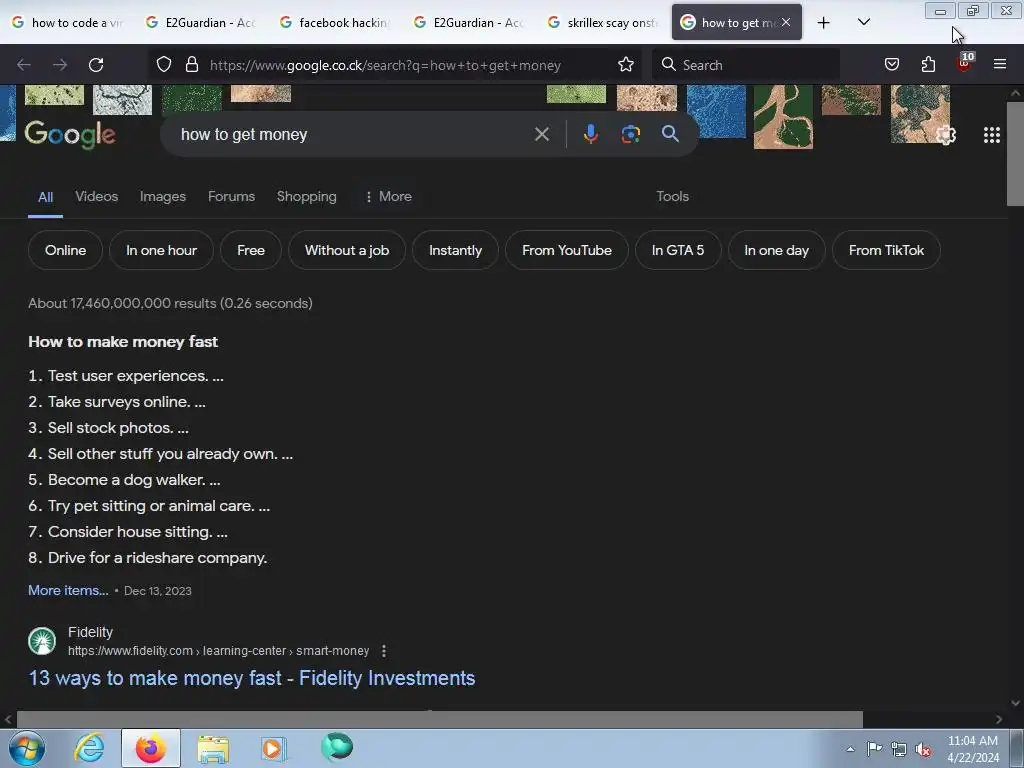
Task: Open Google quick settings gear icon
Action: tap(946, 135)
